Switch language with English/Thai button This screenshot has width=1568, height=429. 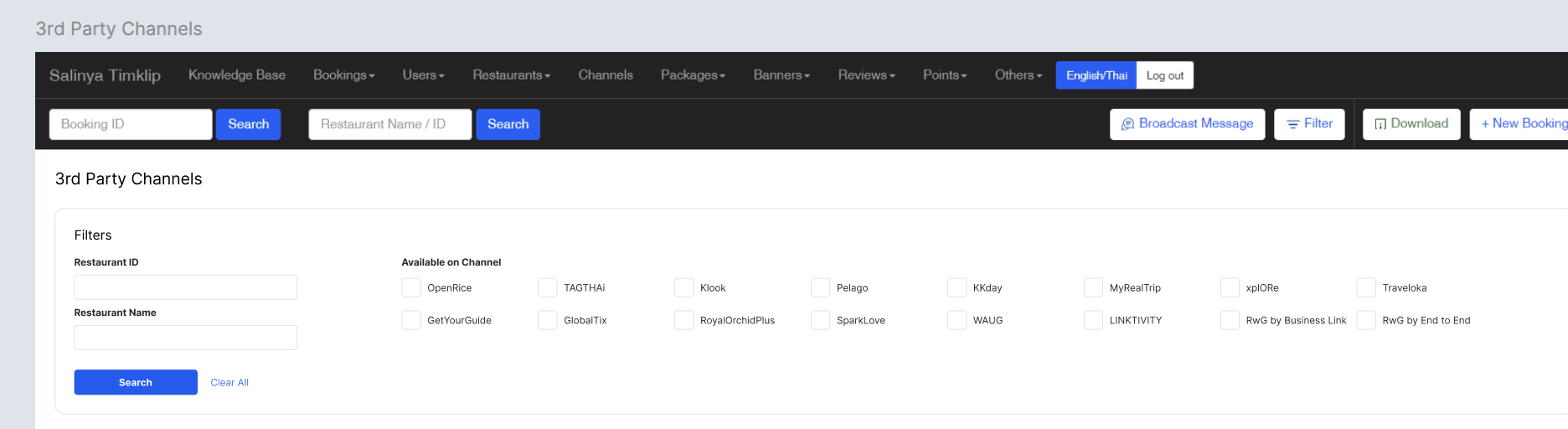click(x=1096, y=75)
